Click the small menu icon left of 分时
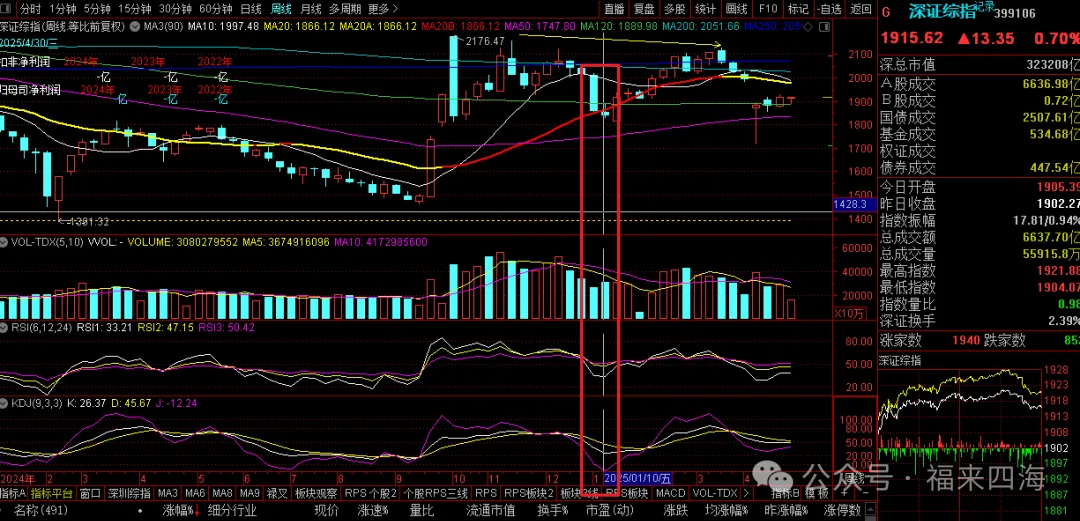 tap(8, 10)
